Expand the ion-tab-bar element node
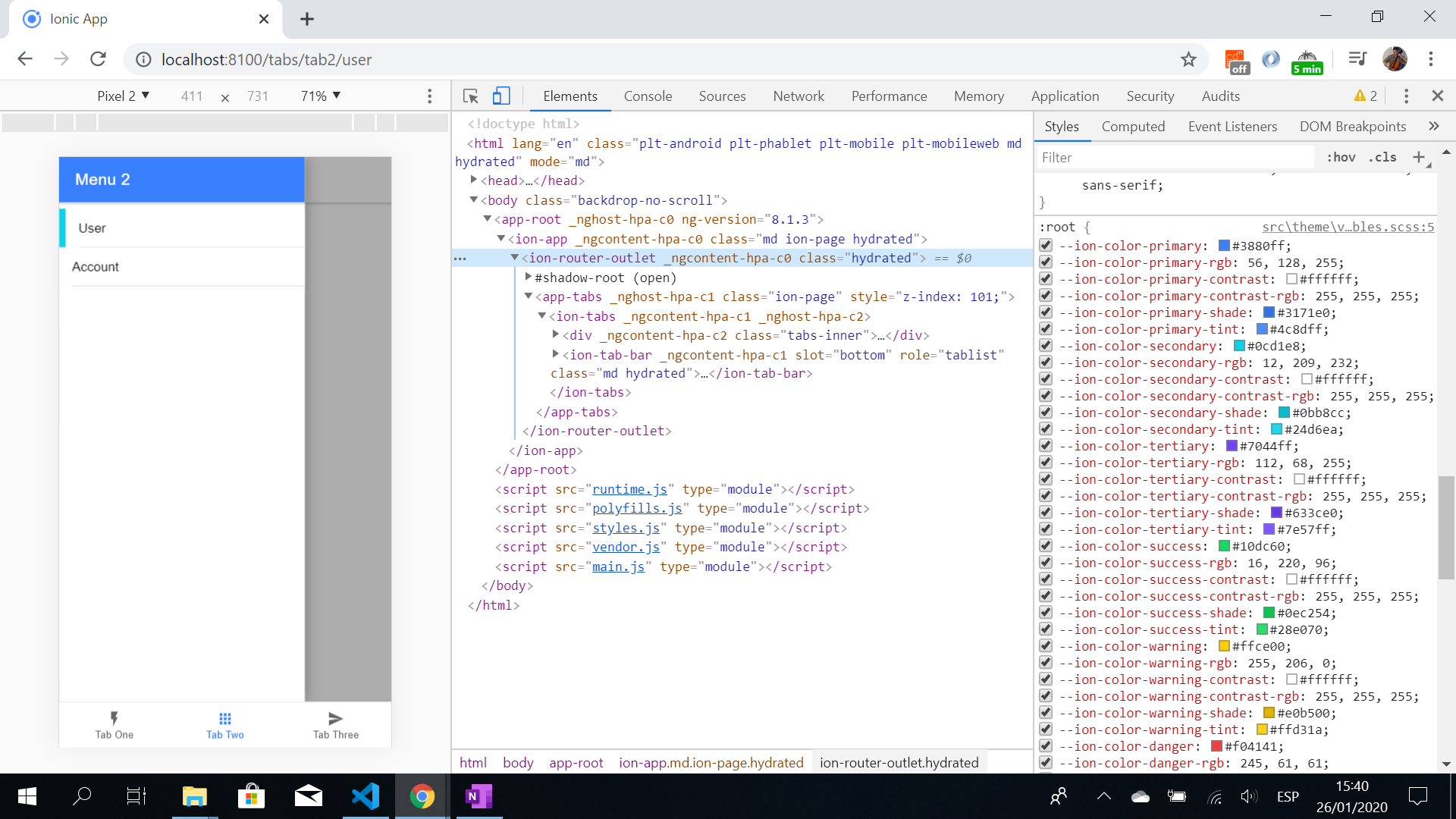 pyautogui.click(x=556, y=354)
